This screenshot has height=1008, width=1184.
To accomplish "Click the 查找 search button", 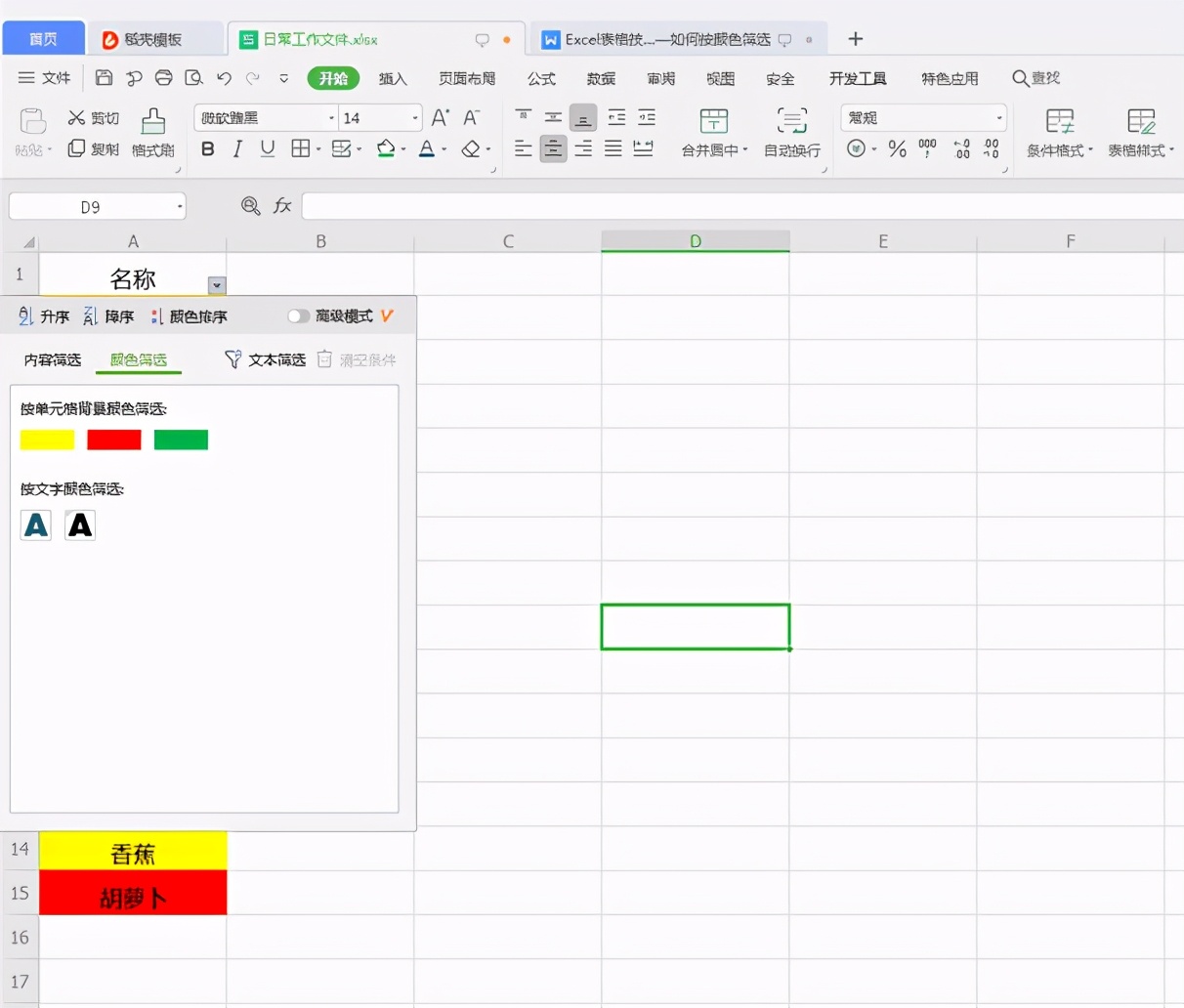I will click(1036, 78).
